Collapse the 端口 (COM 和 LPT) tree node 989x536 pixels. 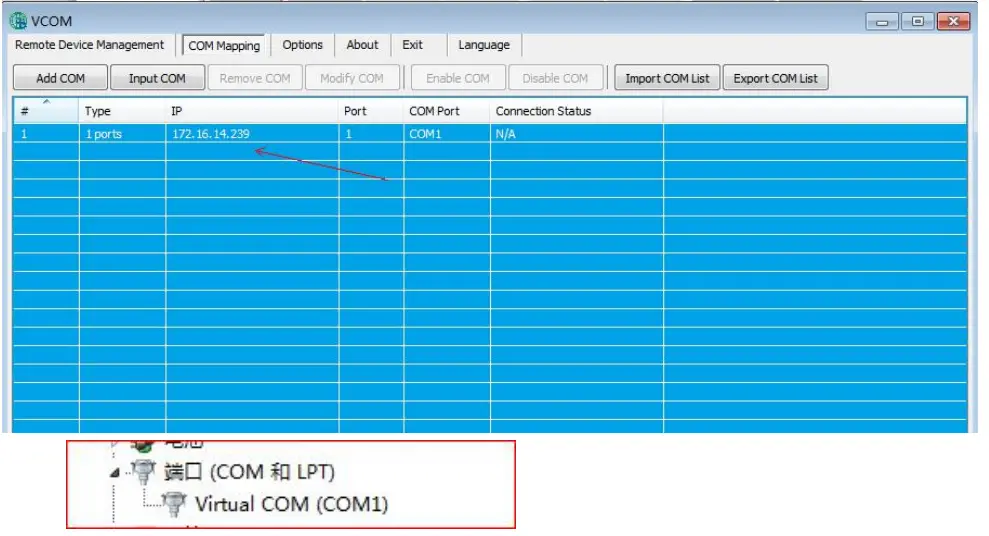114,472
